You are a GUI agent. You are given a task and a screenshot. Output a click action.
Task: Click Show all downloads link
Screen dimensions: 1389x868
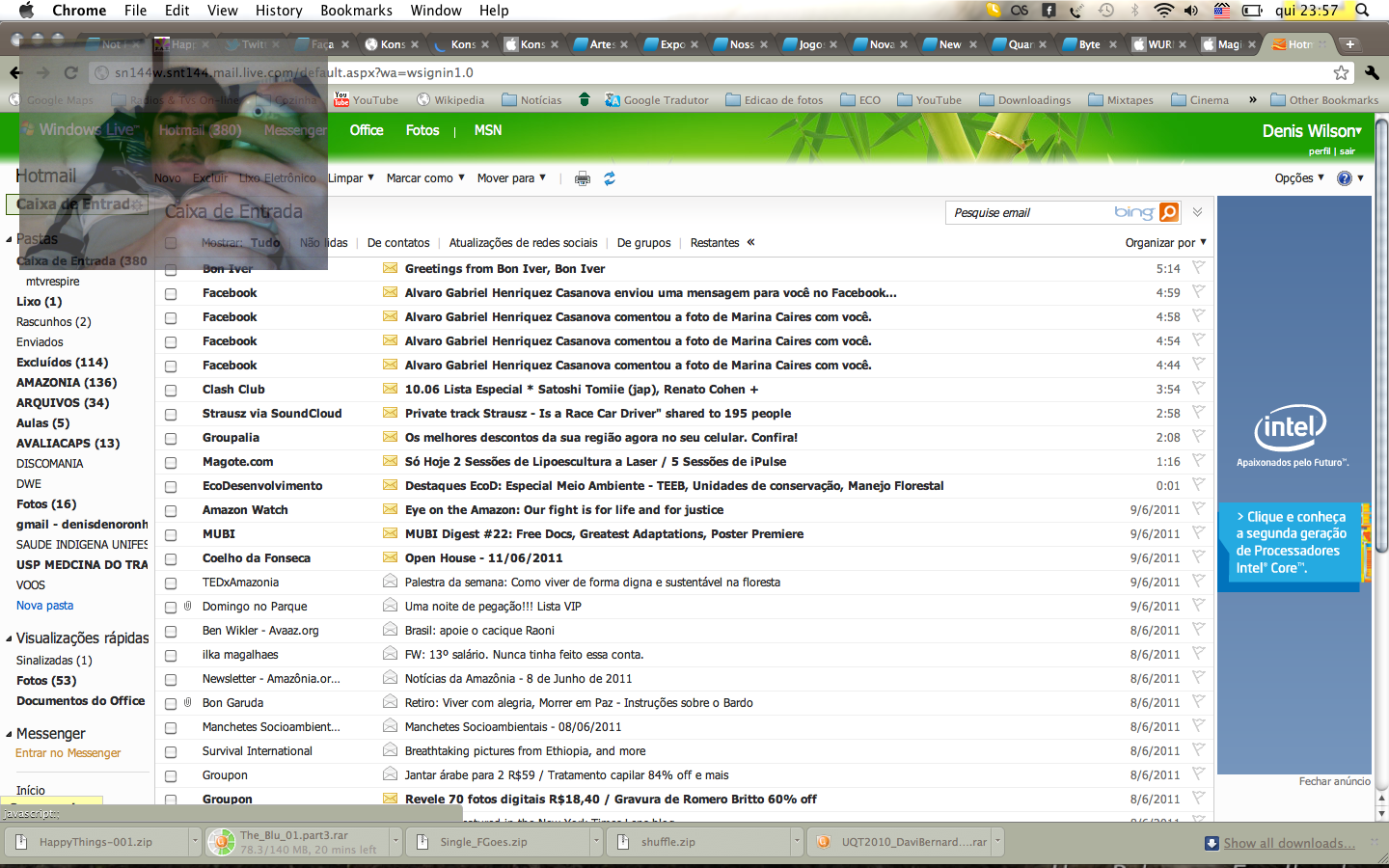tap(1289, 843)
